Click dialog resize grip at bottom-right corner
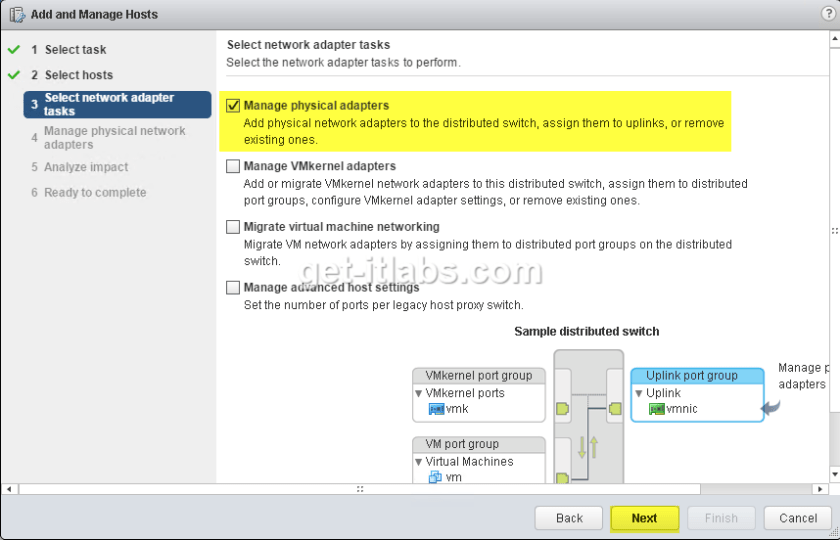 (834, 533)
